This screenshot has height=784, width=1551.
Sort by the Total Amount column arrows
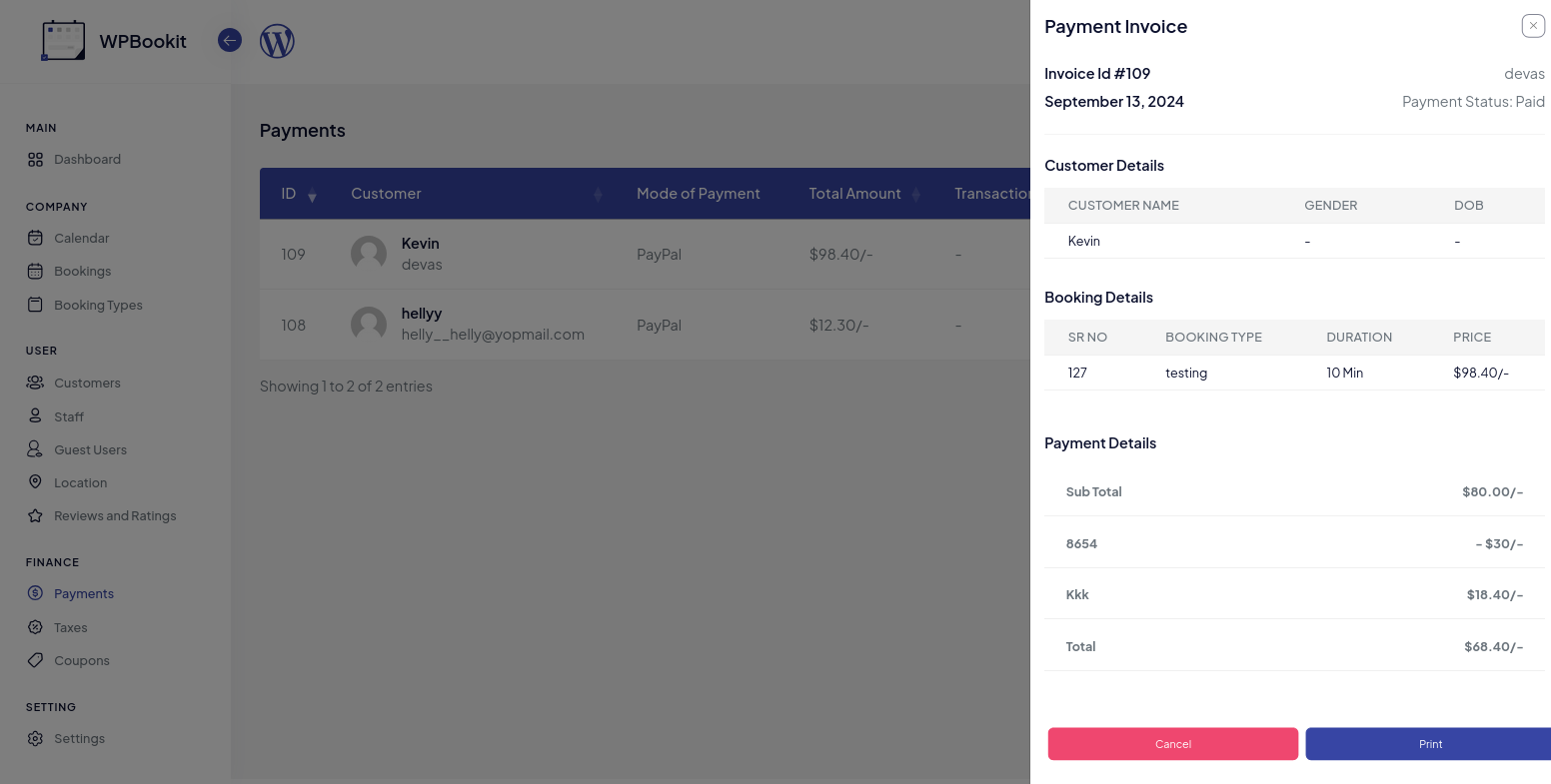coord(916,195)
